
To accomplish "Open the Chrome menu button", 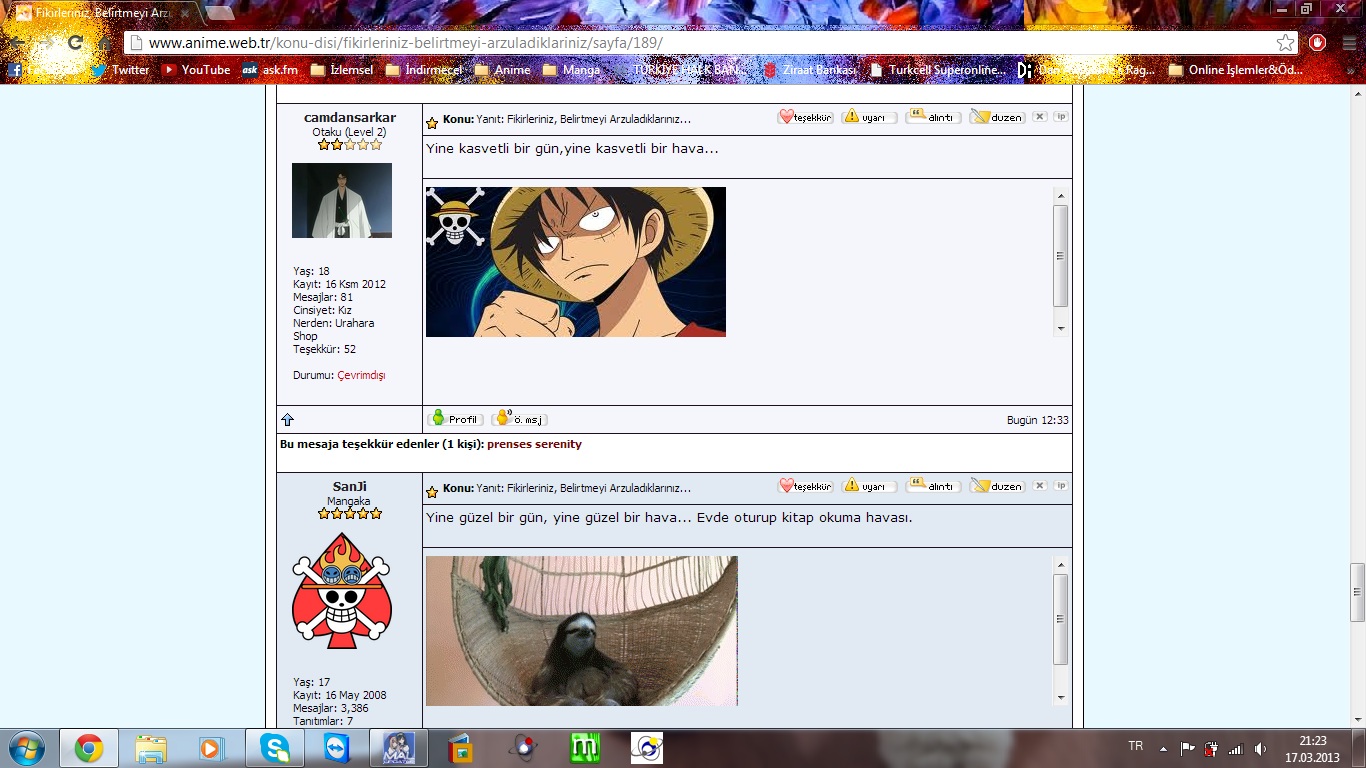I will [x=1347, y=43].
